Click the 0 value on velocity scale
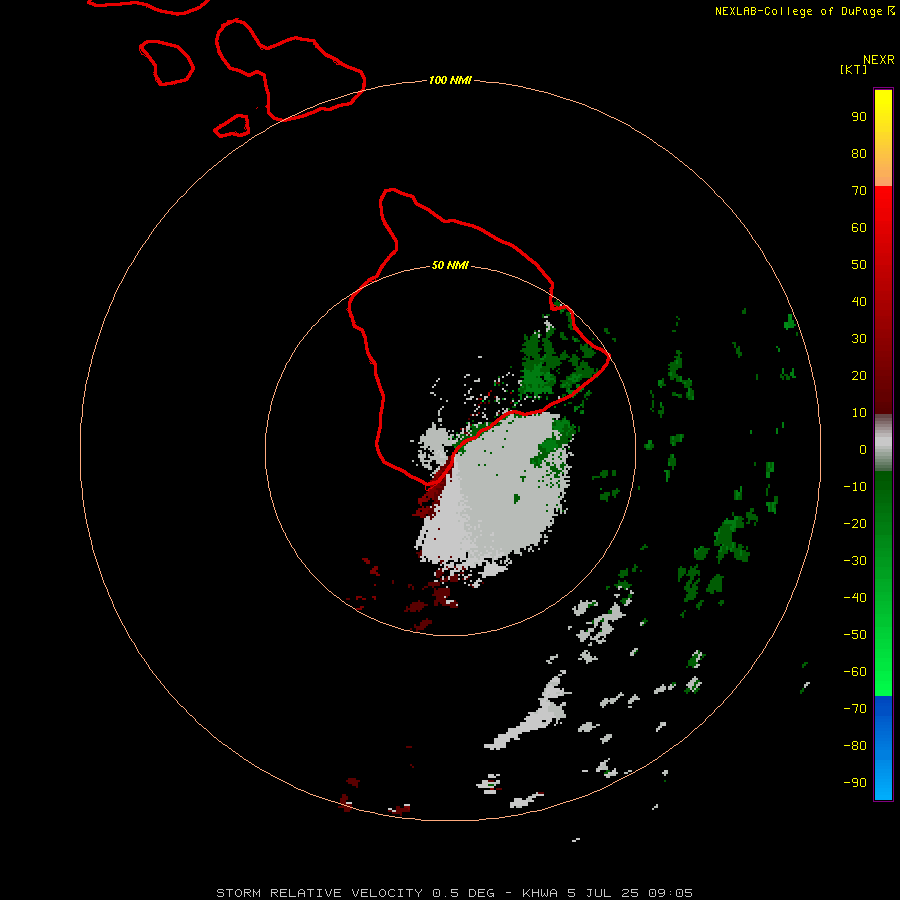 point(863,449)
